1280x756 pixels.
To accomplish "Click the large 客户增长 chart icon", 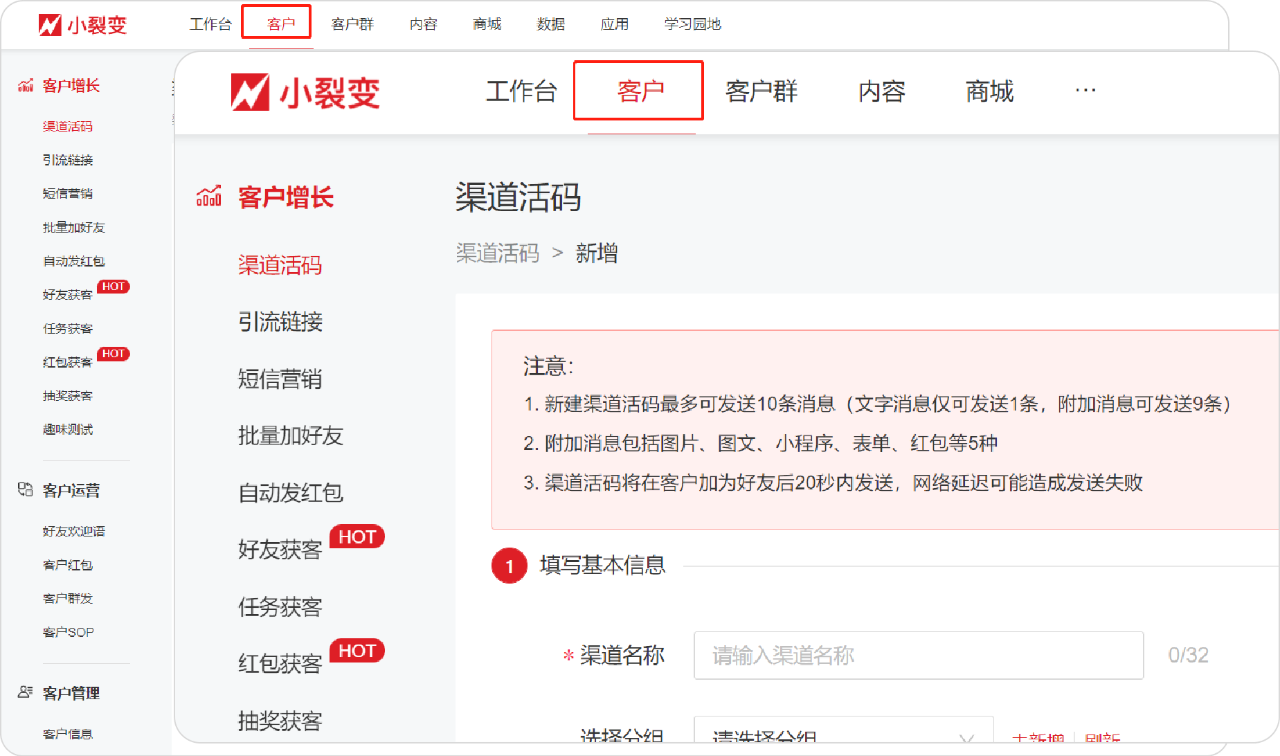I will point(209,196).
